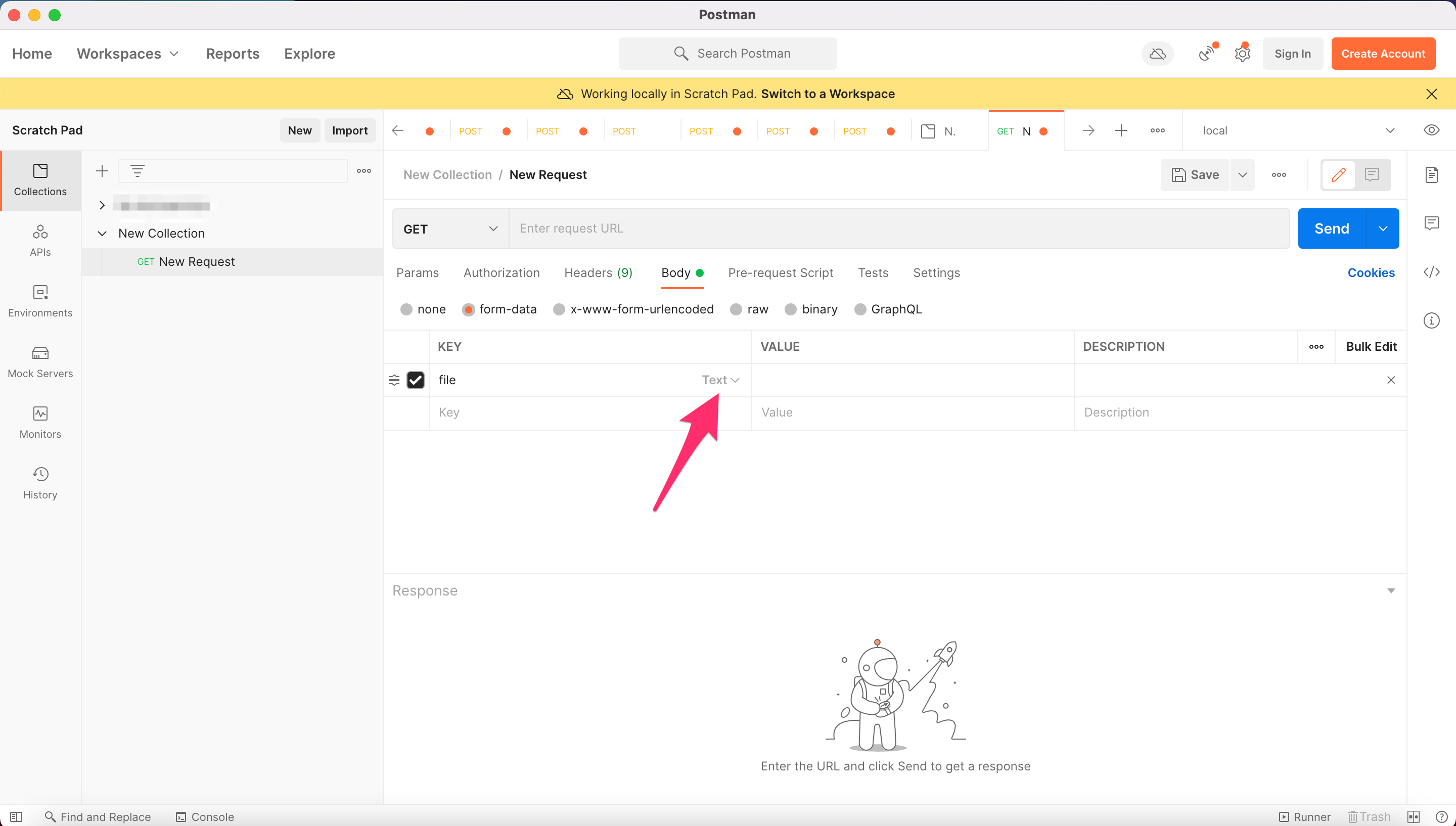Viewport: 1456px width, 826px height.
Task: Open Postman Settings via gear icon
Action: pyautogui.click(x=1242, y=53)
